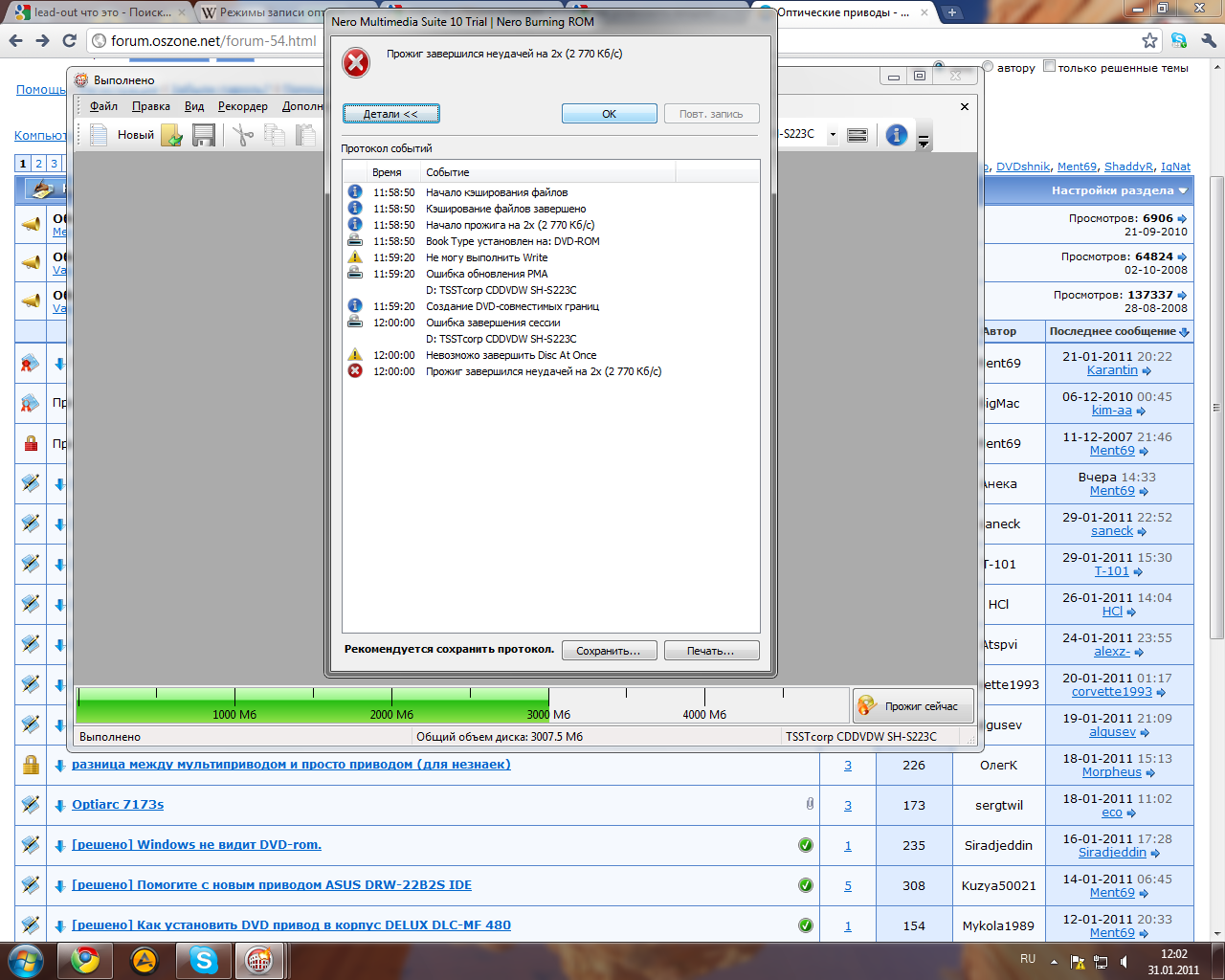Open the 'Рекордер' menu
Screen dimensions: 1225x980
pos(242,106)
